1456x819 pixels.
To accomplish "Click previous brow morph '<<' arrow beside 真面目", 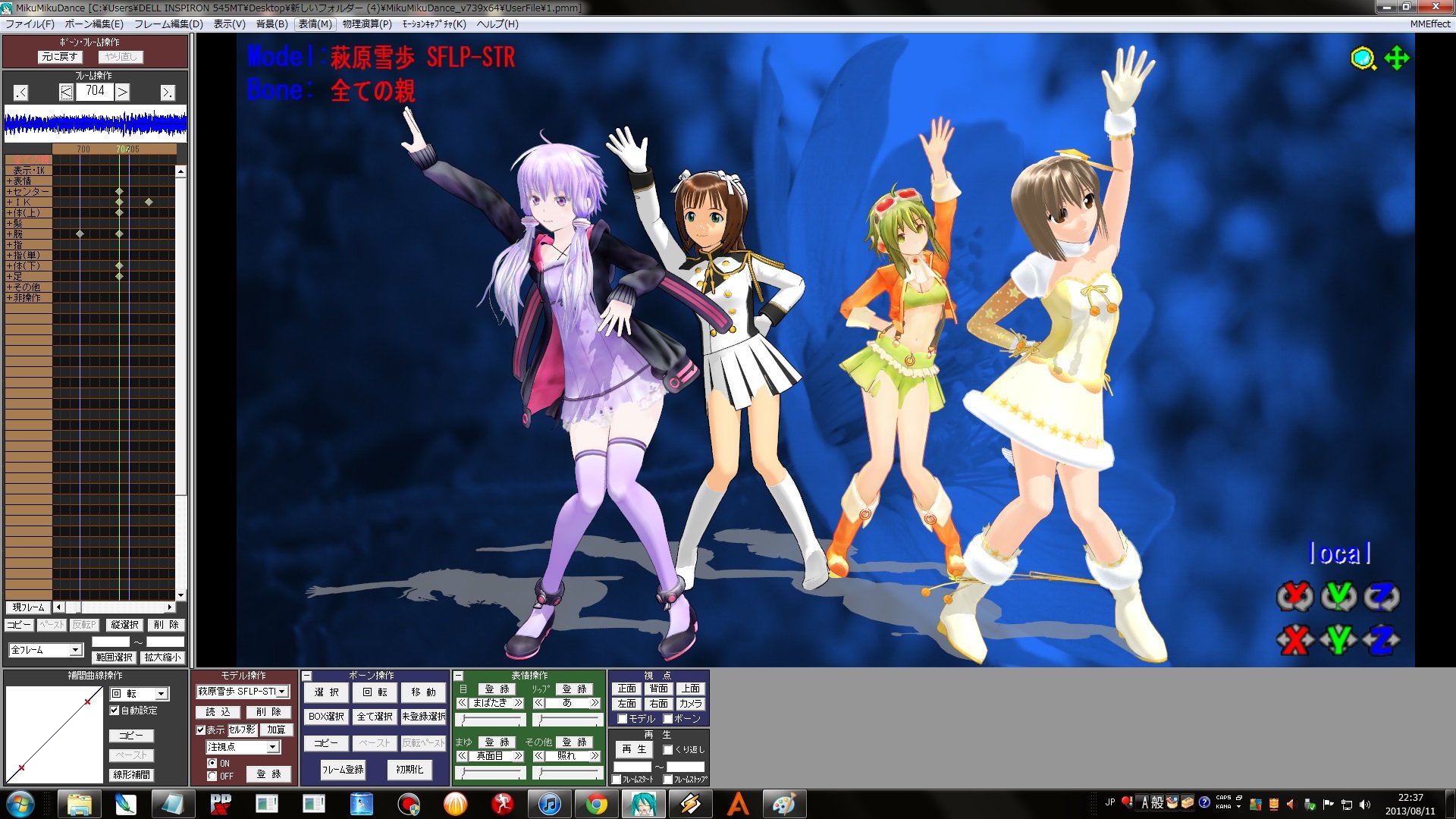I will [x=462, y=756].
